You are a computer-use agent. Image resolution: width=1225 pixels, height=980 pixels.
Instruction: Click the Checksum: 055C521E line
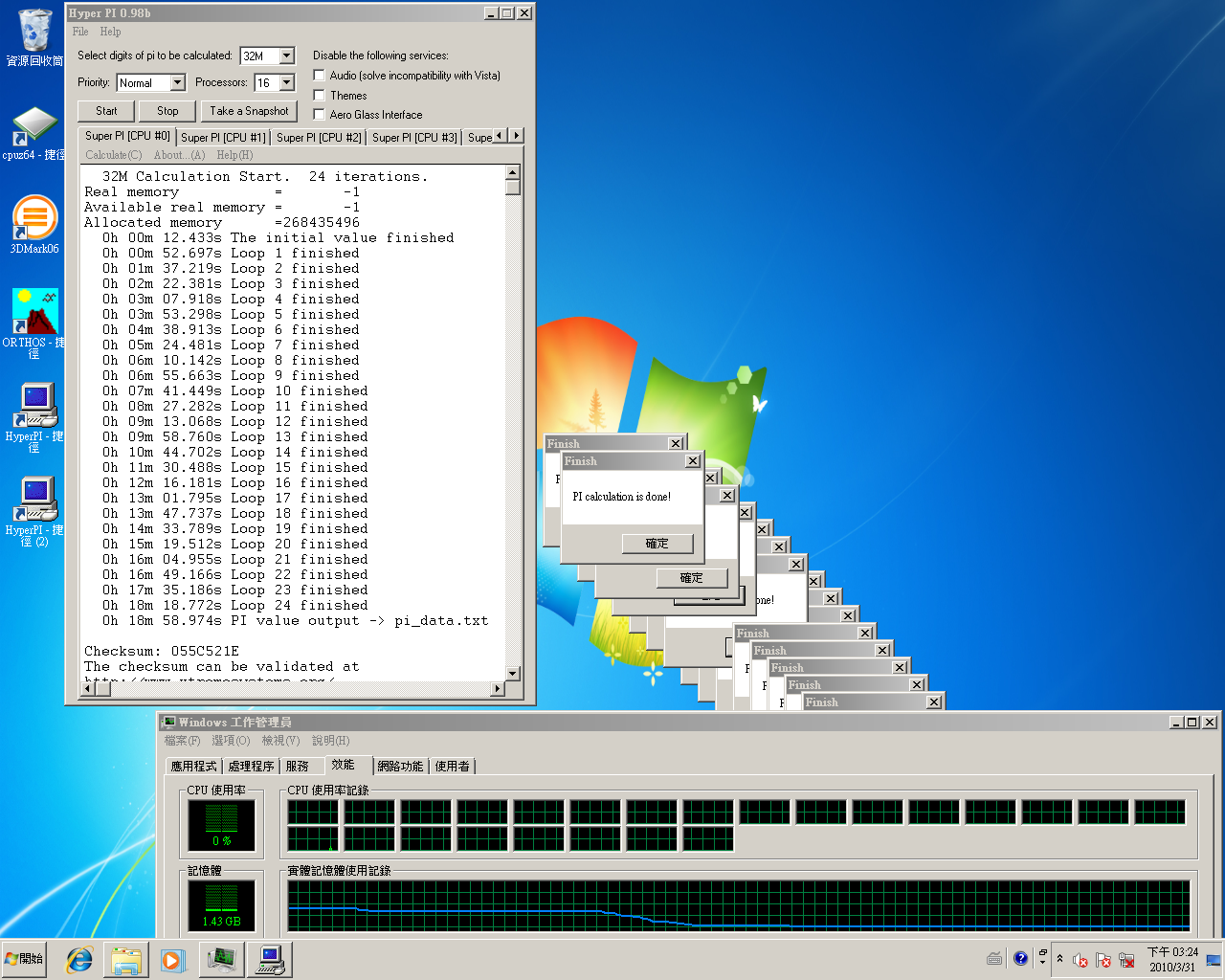pyautogui.click(x=162, y=652)
